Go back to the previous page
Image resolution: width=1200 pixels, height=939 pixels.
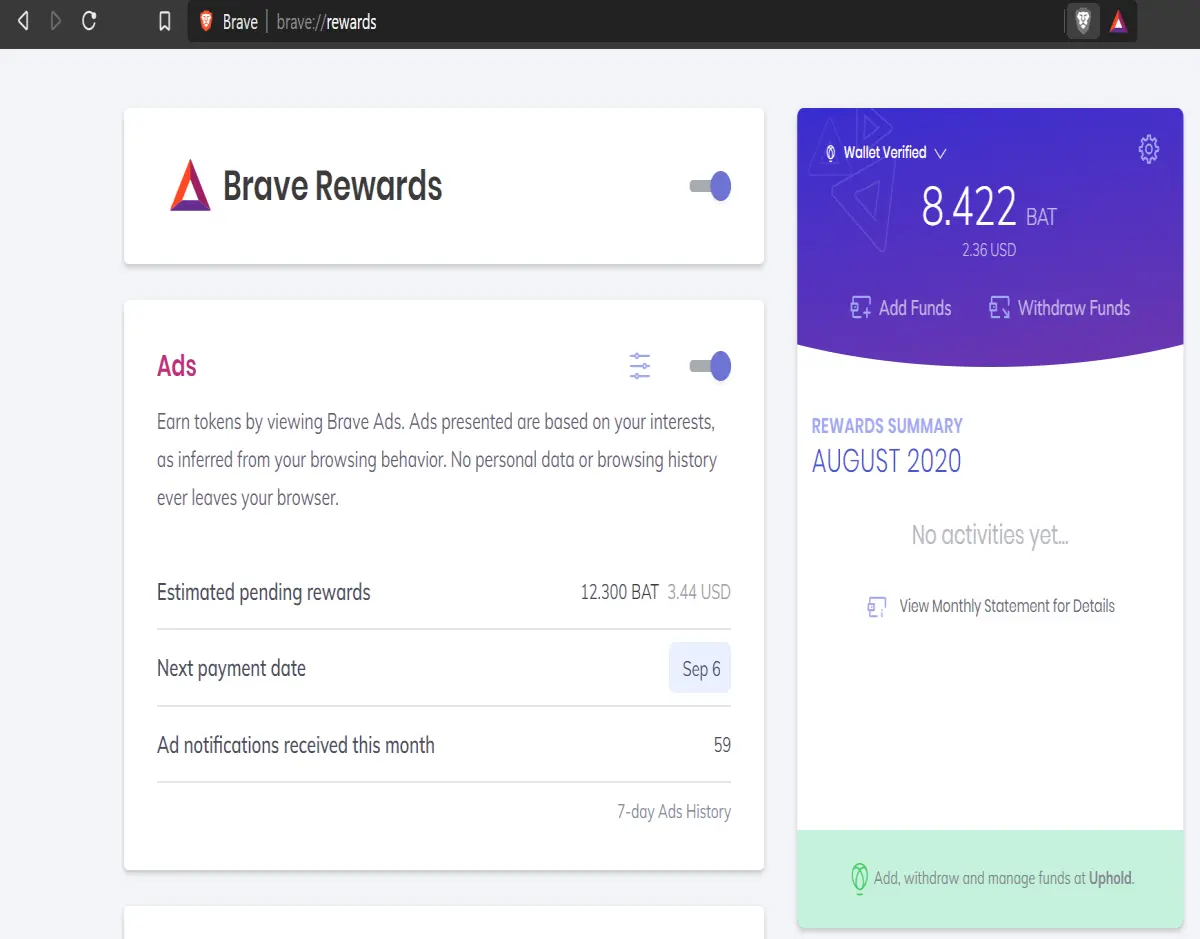pos(23,21)
